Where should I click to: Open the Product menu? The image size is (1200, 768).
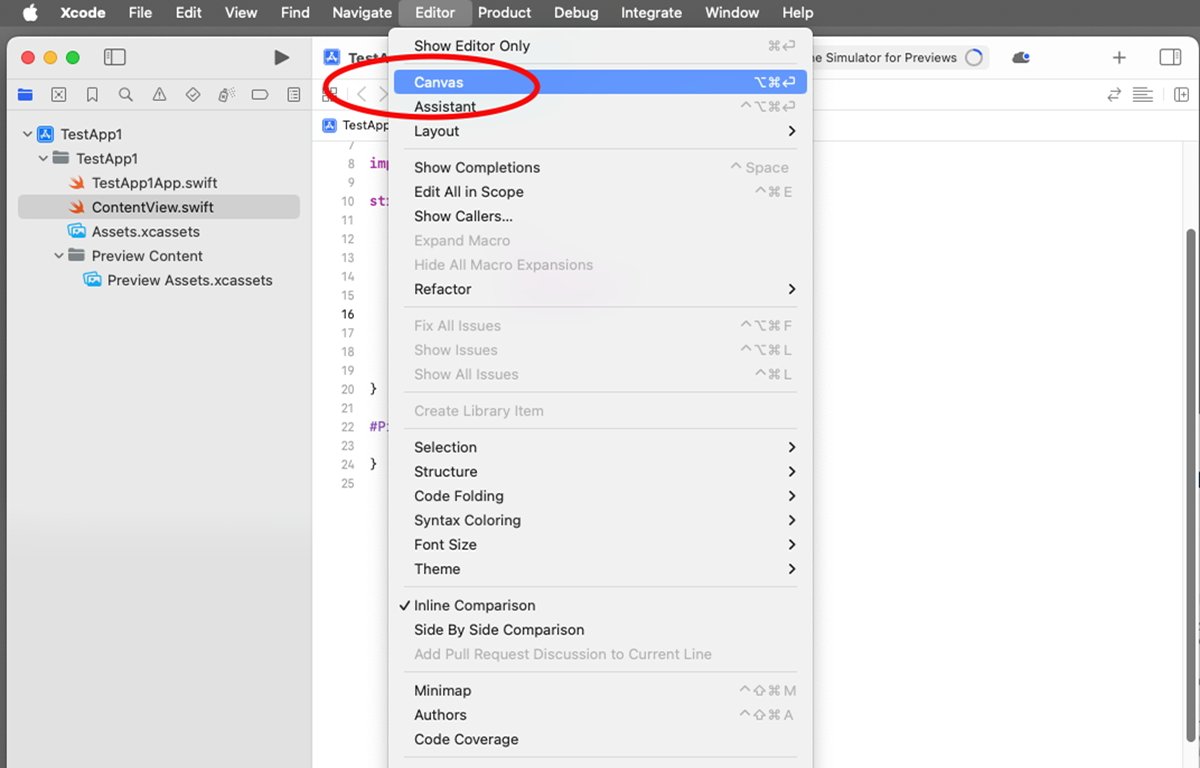point(504,13)
